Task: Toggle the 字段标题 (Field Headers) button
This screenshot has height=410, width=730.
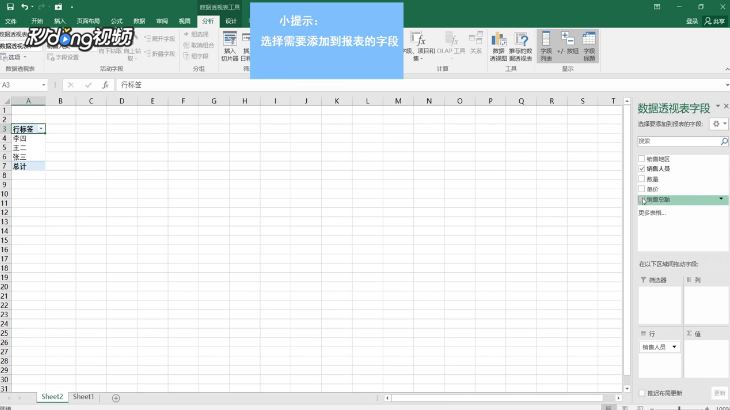Action: coord(589,46)
